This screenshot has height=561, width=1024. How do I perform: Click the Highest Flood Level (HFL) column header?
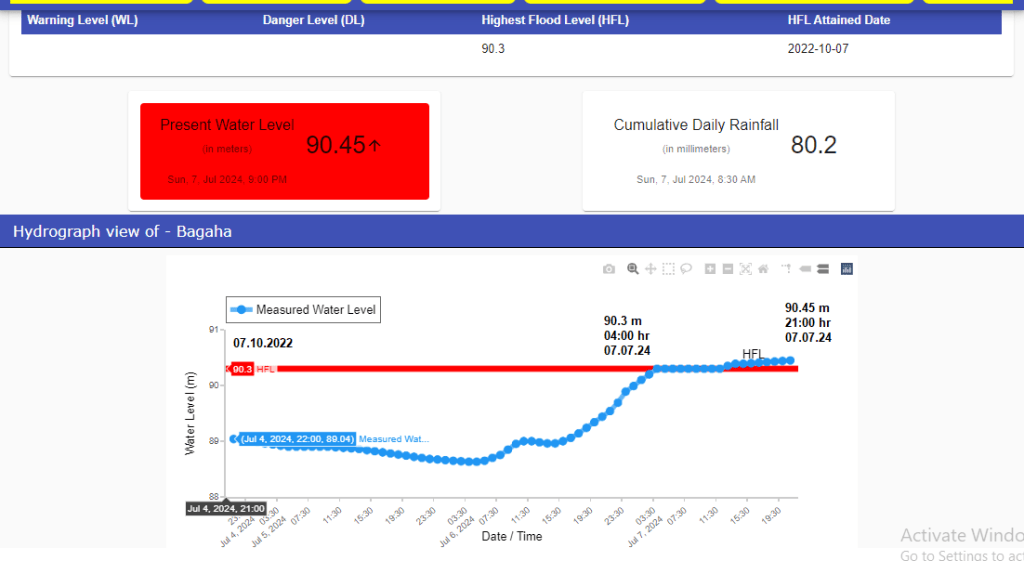coord(555,20)
